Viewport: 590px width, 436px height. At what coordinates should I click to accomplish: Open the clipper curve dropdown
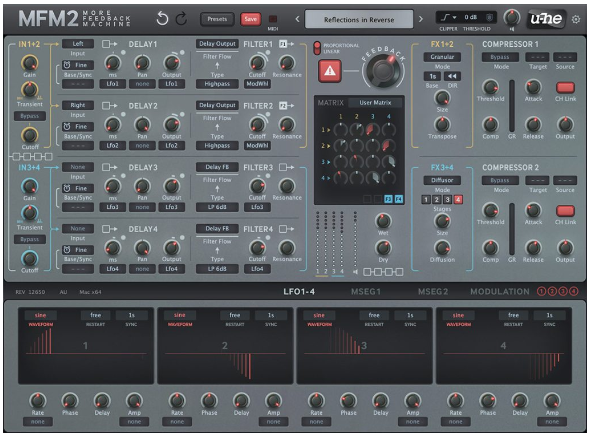(449, 17)
